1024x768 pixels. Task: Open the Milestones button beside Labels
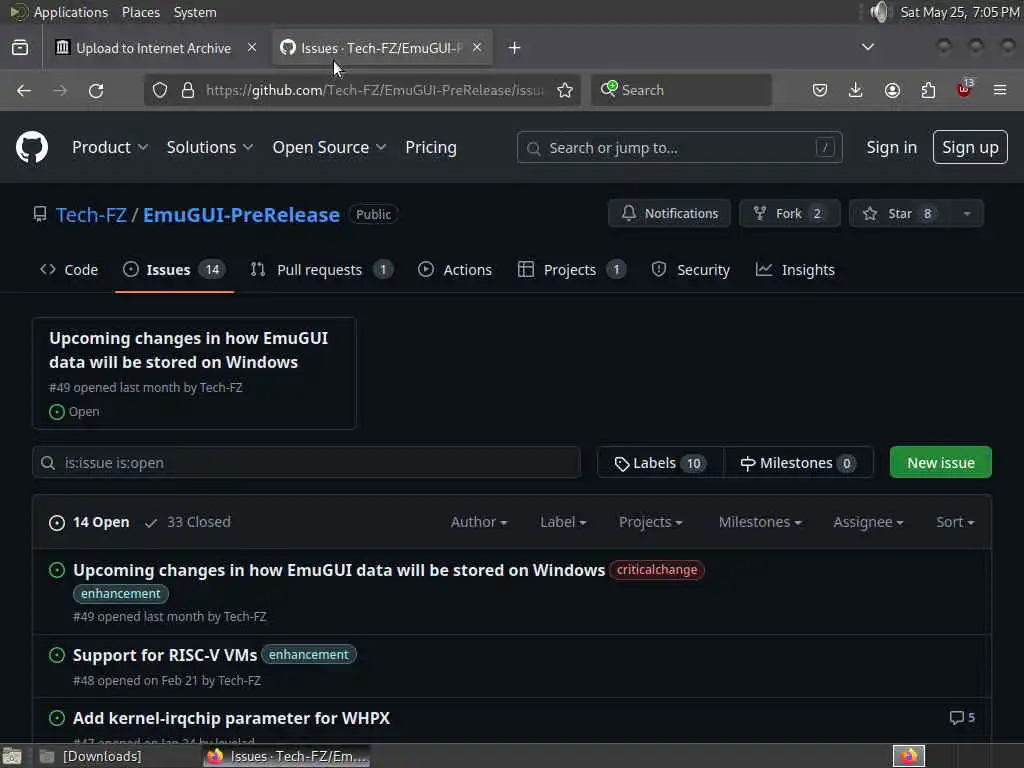point(798,463)
